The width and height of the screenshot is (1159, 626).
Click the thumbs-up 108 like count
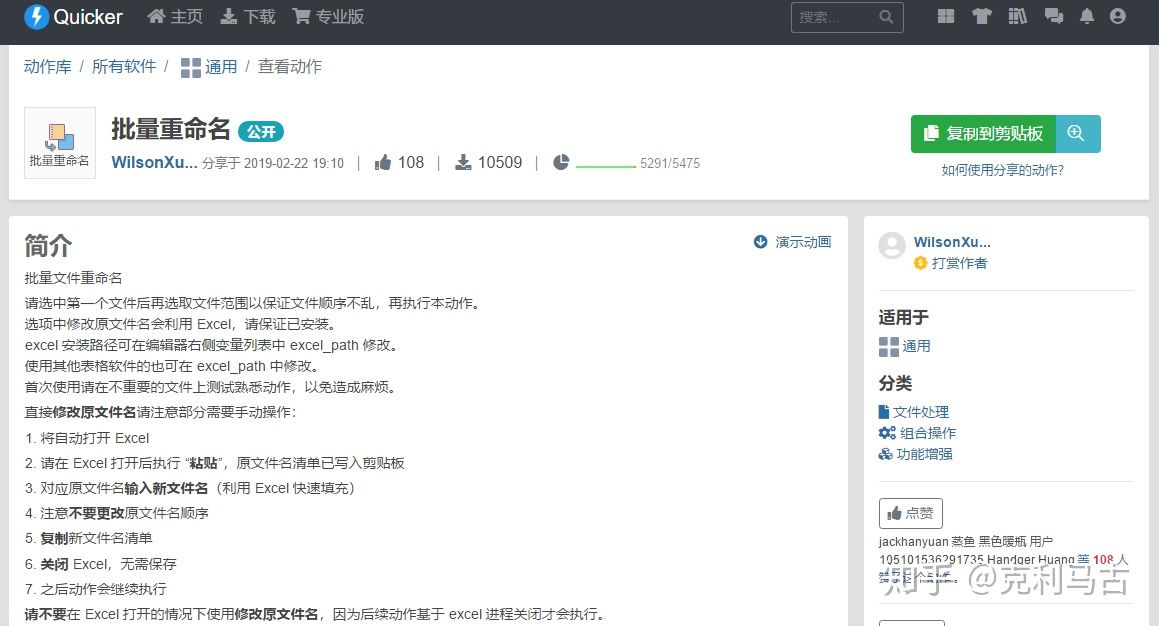pos(399,162)
